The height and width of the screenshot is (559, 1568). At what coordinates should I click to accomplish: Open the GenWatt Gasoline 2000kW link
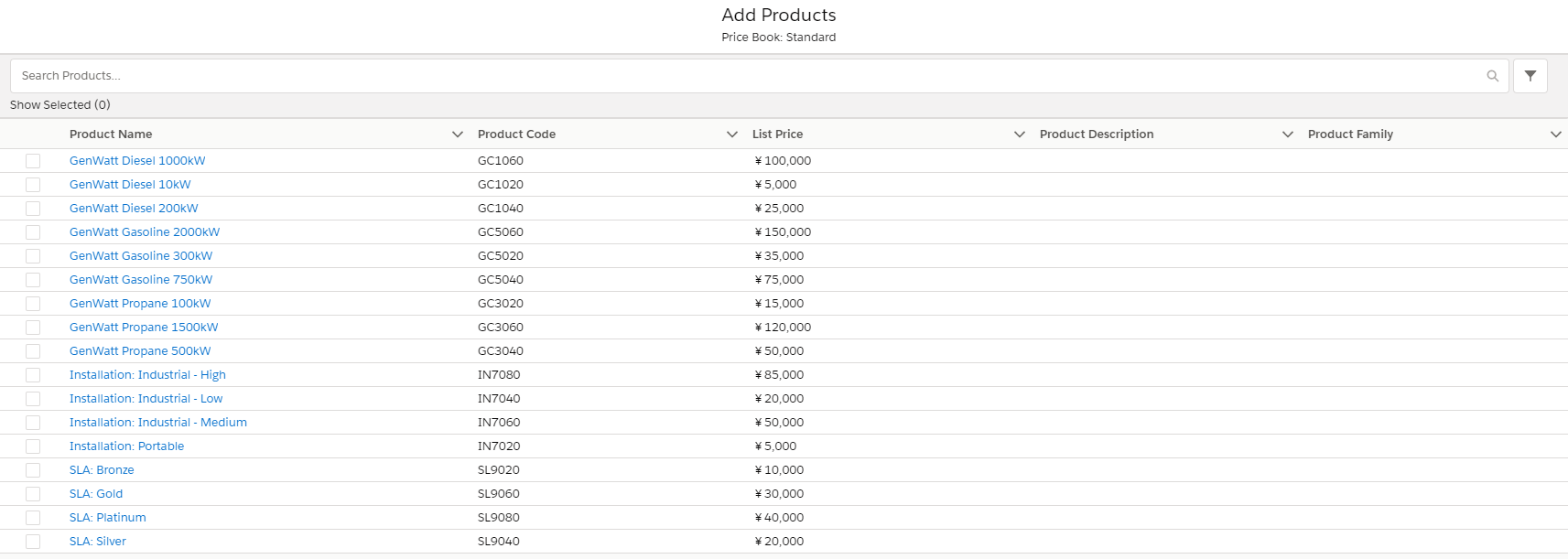click(145, 232)
